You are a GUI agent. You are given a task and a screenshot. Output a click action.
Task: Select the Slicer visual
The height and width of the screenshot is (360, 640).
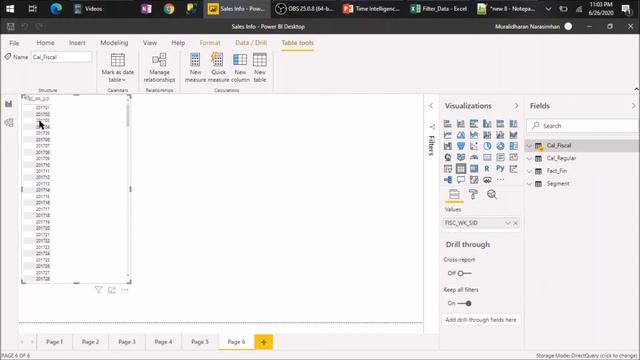tap(448, 169)
